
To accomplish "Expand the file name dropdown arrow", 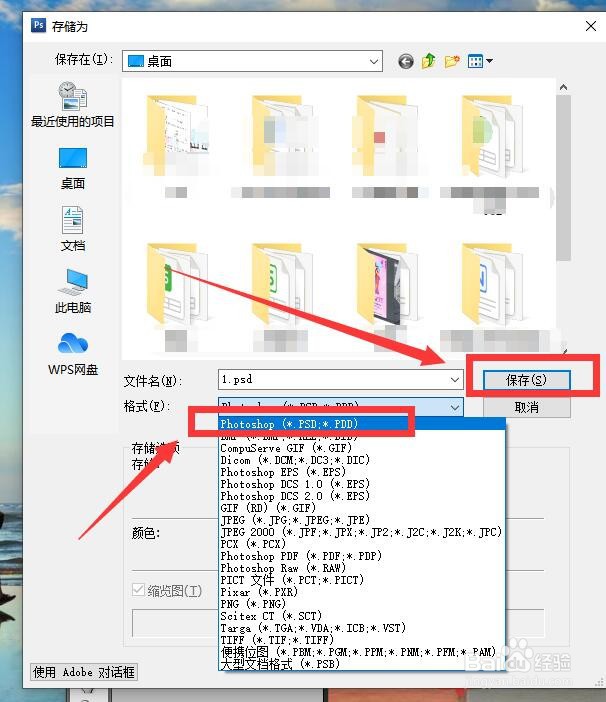I will tap(455, 380).
